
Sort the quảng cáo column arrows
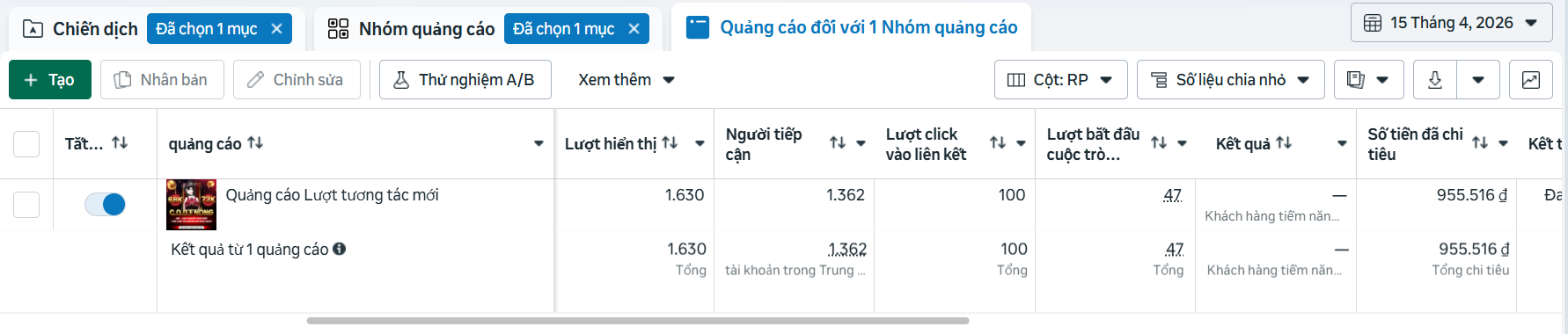pos(255,142)
